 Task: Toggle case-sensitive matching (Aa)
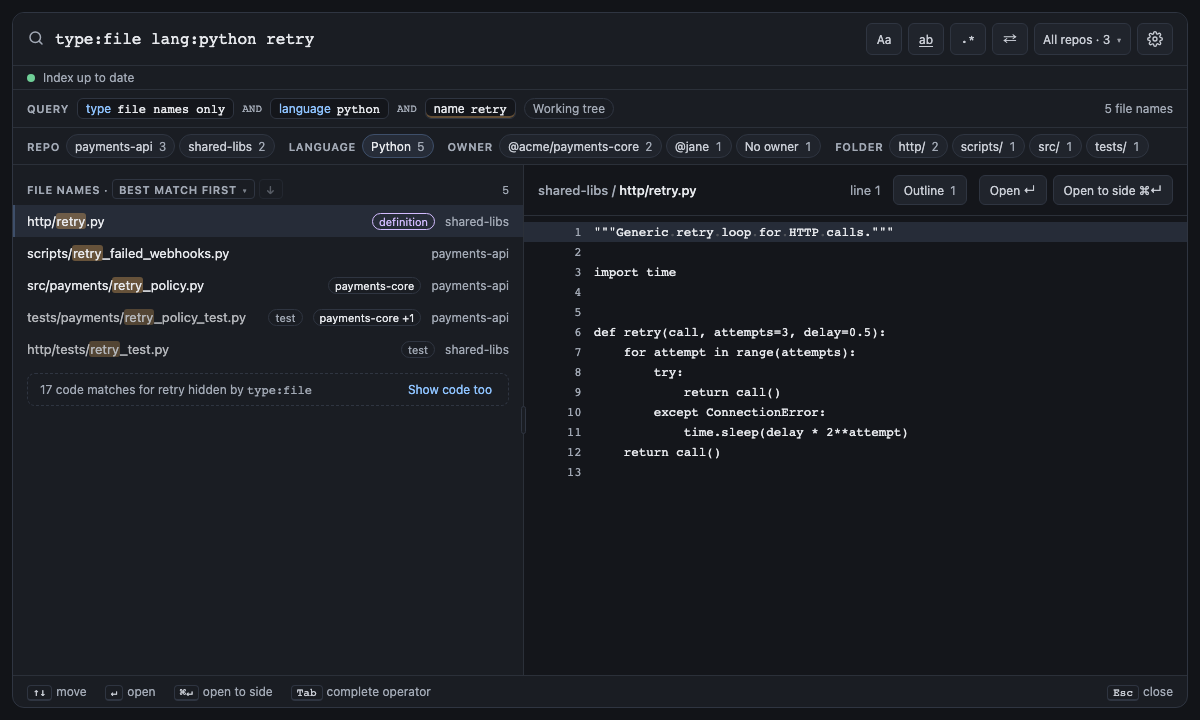[x=884, y=39]
